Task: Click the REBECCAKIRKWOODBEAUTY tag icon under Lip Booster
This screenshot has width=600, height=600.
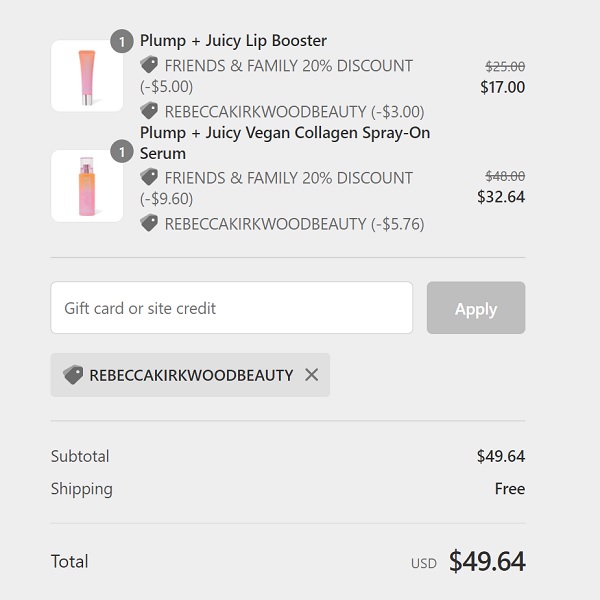Action: [150, 111]
